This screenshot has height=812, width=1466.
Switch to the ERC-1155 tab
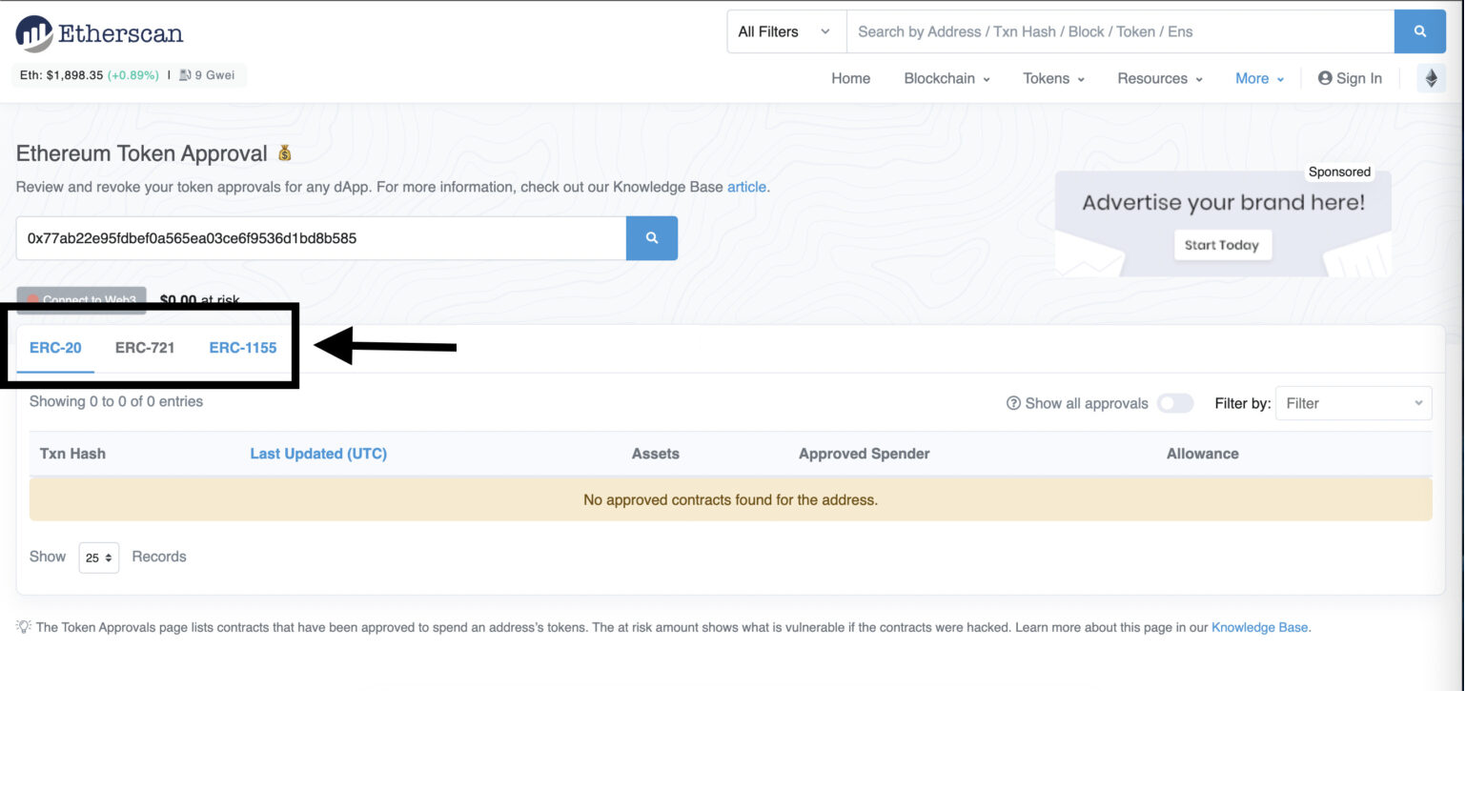[243, 348]
